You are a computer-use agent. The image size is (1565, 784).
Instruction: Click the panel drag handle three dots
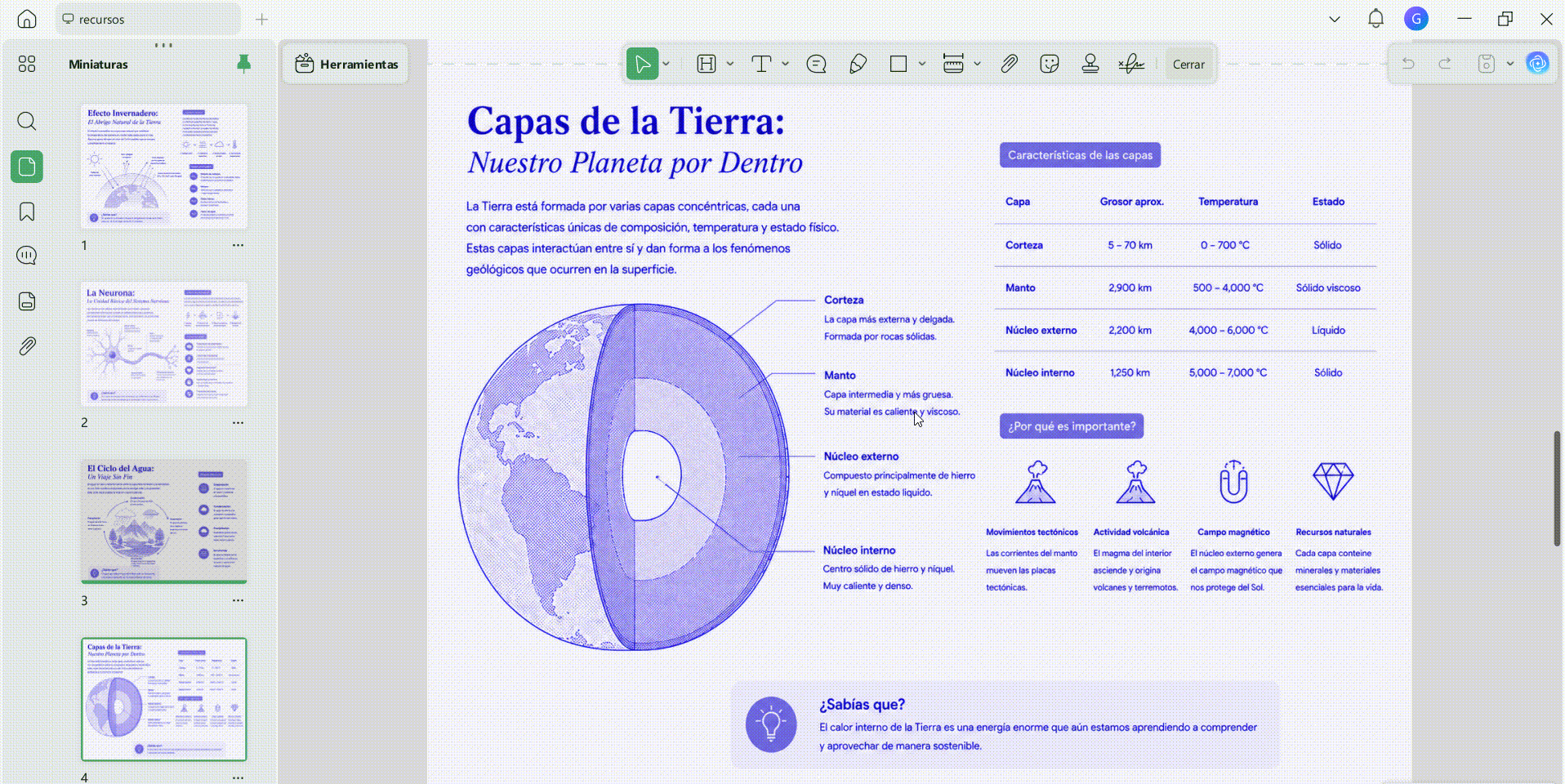click(x=163, y=45)
